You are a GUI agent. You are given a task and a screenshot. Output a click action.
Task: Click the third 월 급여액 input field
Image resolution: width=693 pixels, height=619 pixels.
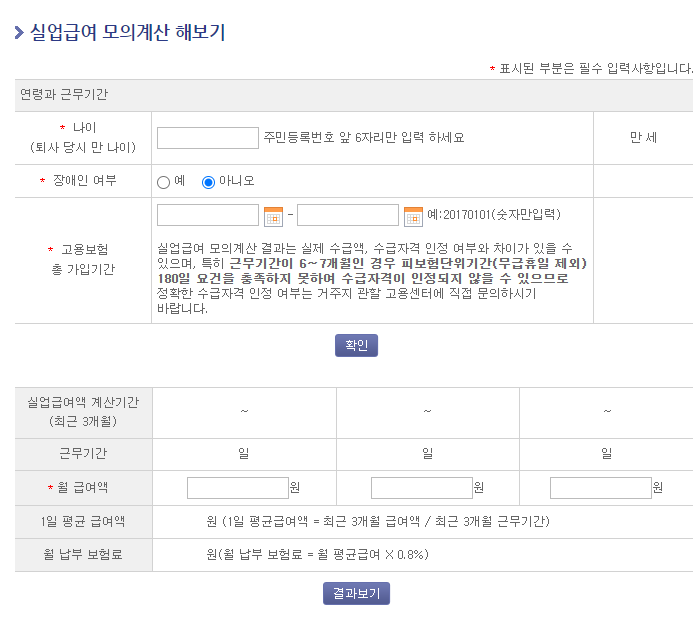[x=601, y=488]
